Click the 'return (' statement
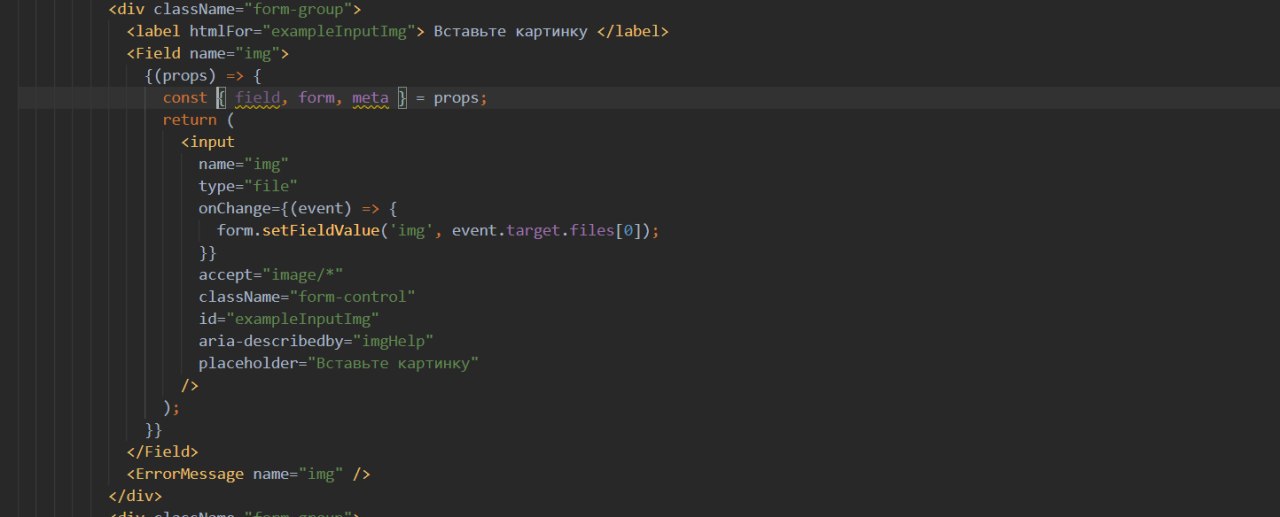 pyautogui.click(x=198, y=120)
